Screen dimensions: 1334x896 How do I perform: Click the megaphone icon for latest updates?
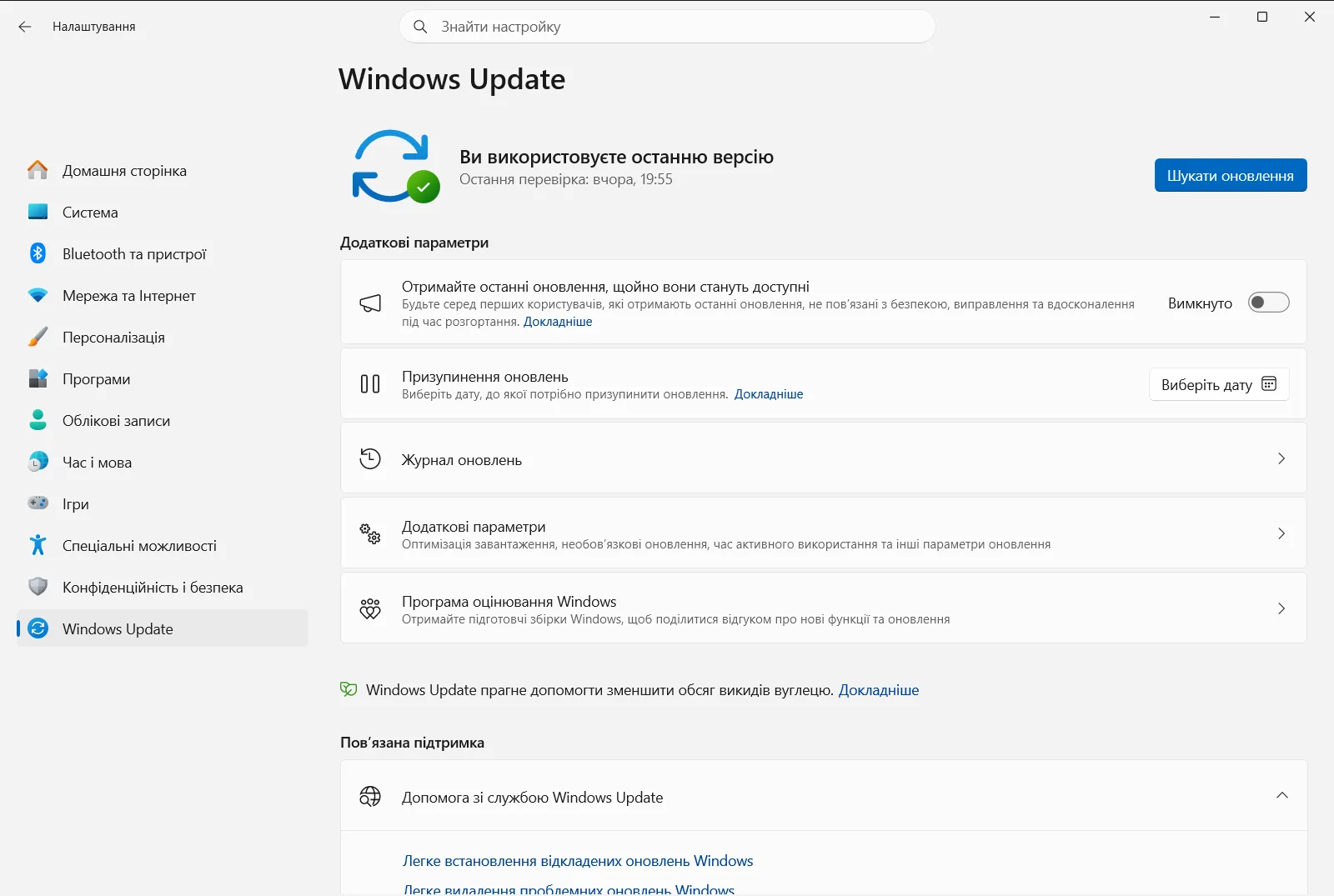370,303
